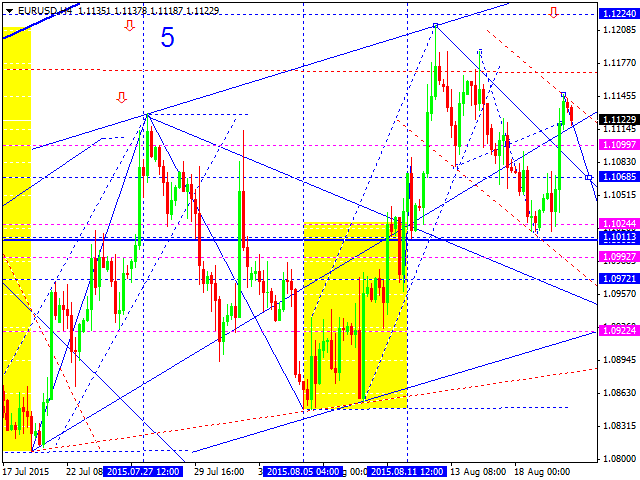Viewport: 640px width, 480px height.
Task: Select the blue wave label 5
Action: pos(167,38)
